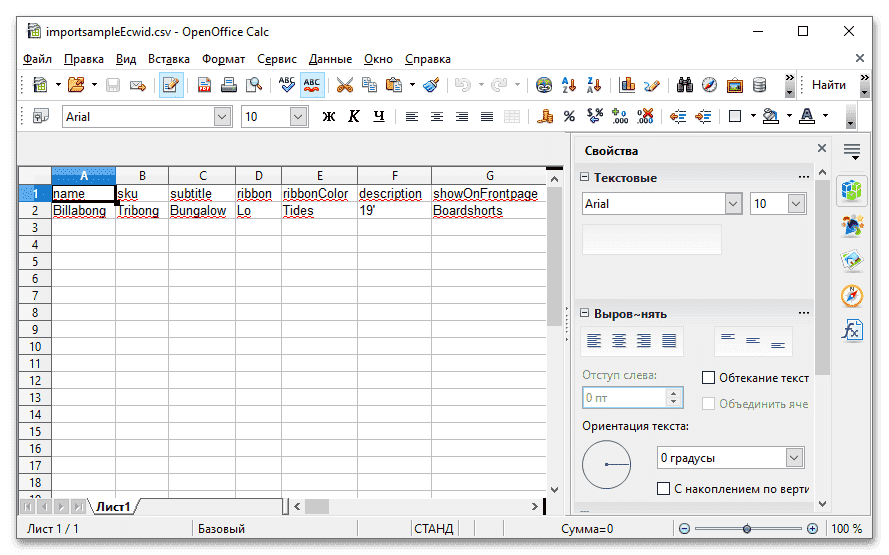Open the toolbar font name dropdown

222,117
